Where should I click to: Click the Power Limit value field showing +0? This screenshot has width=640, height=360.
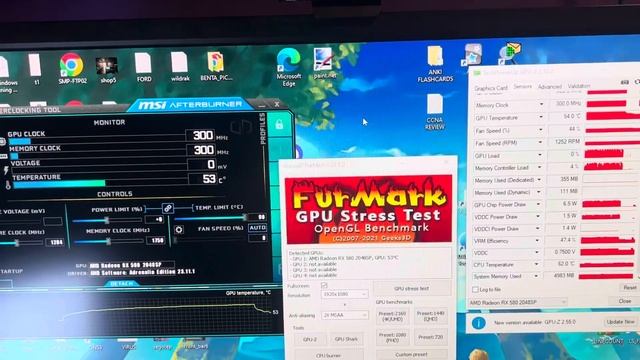pyautogui.click(x=154, y=219)
